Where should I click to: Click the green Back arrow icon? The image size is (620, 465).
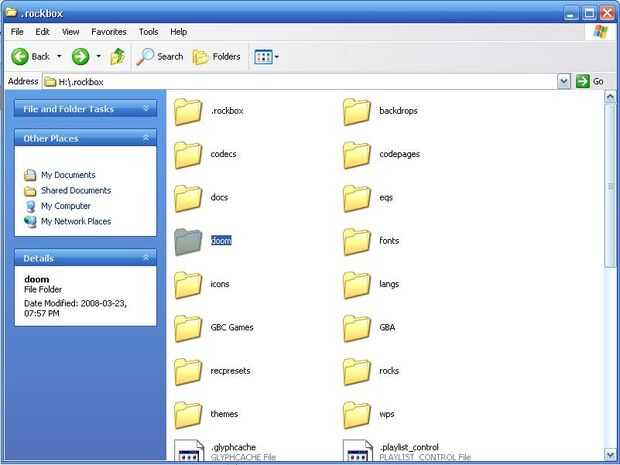[x=20, y=57]
